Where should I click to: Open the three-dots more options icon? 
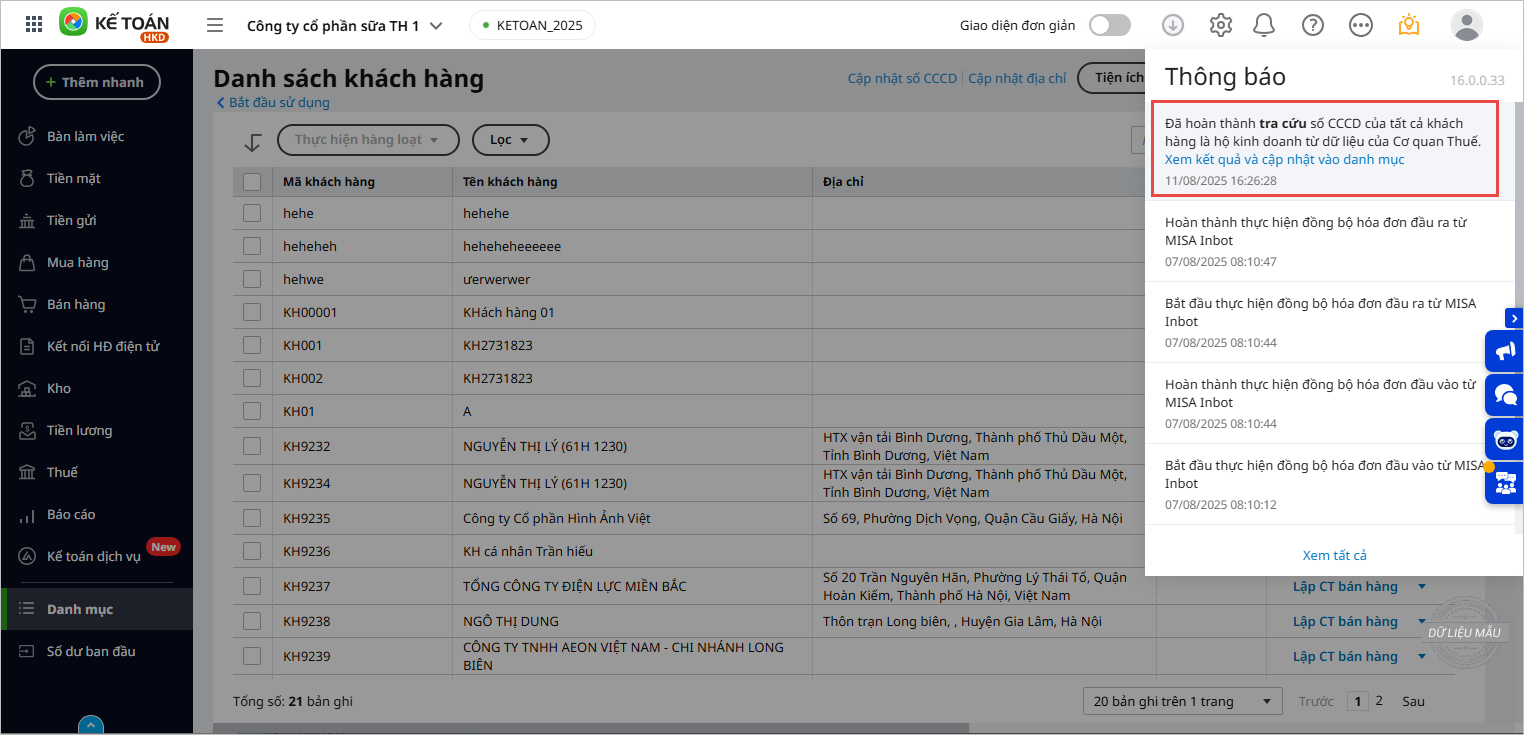pos(1361,25)
